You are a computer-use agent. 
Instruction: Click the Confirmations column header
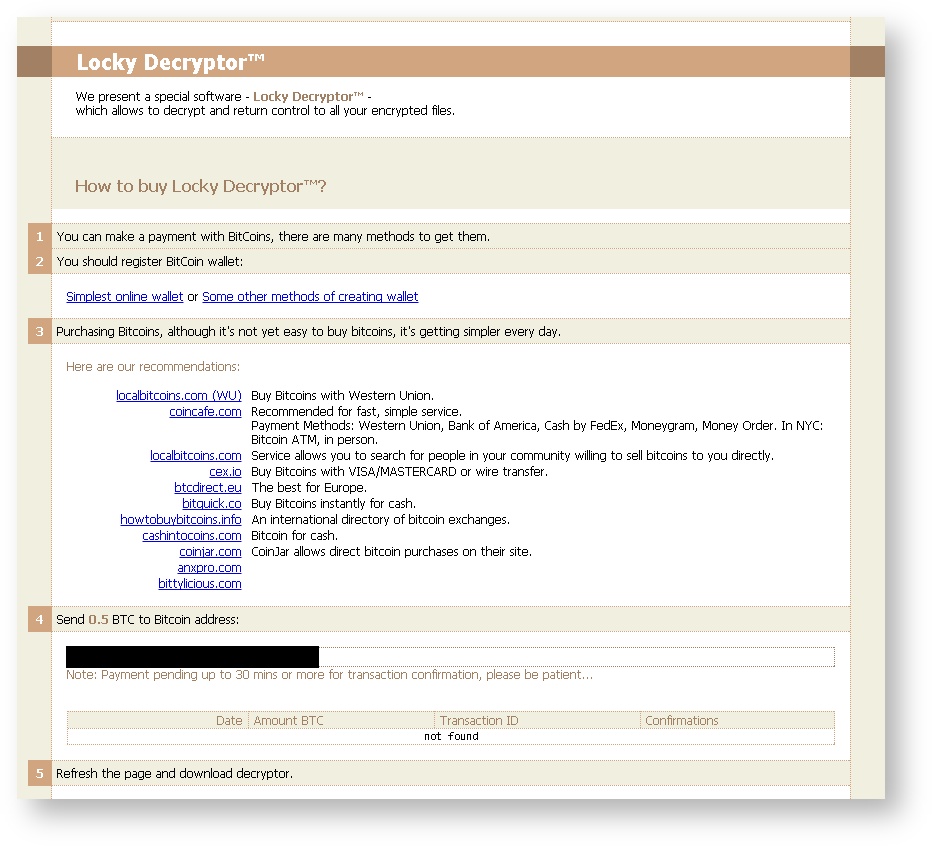tap(681, 720)
